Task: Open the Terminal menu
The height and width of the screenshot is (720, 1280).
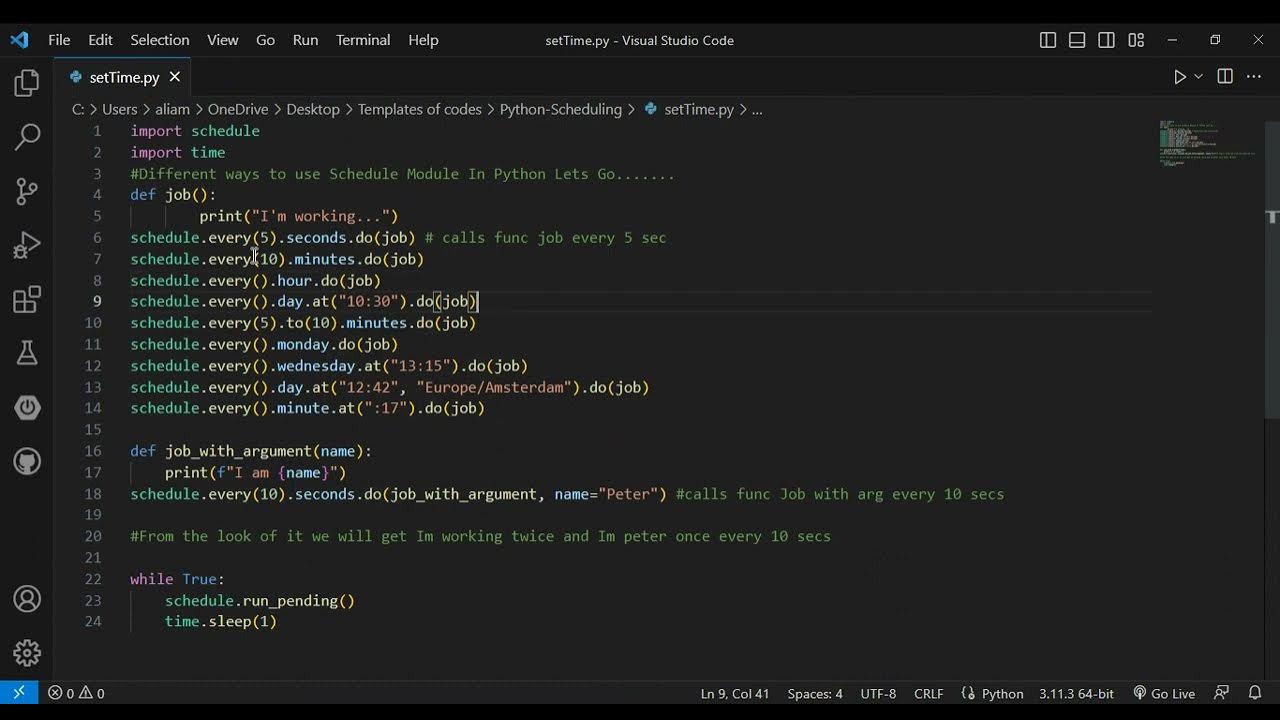Action: coord(363,40)
